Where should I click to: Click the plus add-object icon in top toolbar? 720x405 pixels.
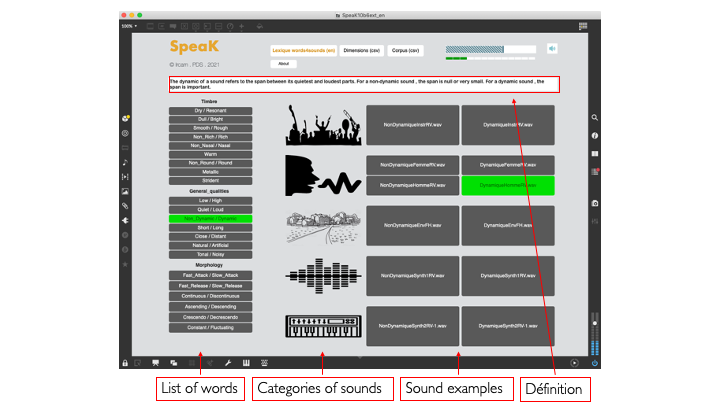pyautogui.click(x=242, y=26)
